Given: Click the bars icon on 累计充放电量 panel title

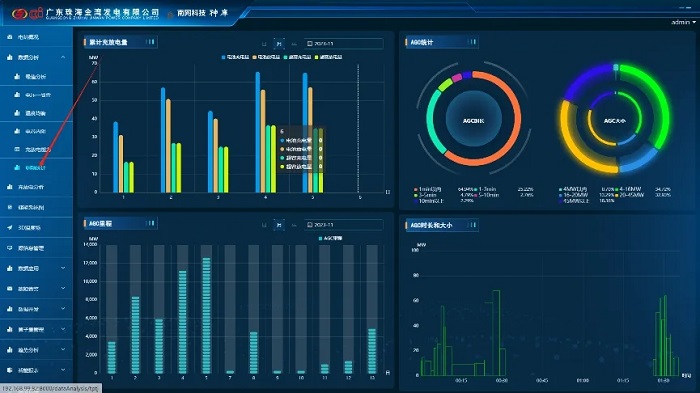Looking at the screenshot, I should pos(150,42).
